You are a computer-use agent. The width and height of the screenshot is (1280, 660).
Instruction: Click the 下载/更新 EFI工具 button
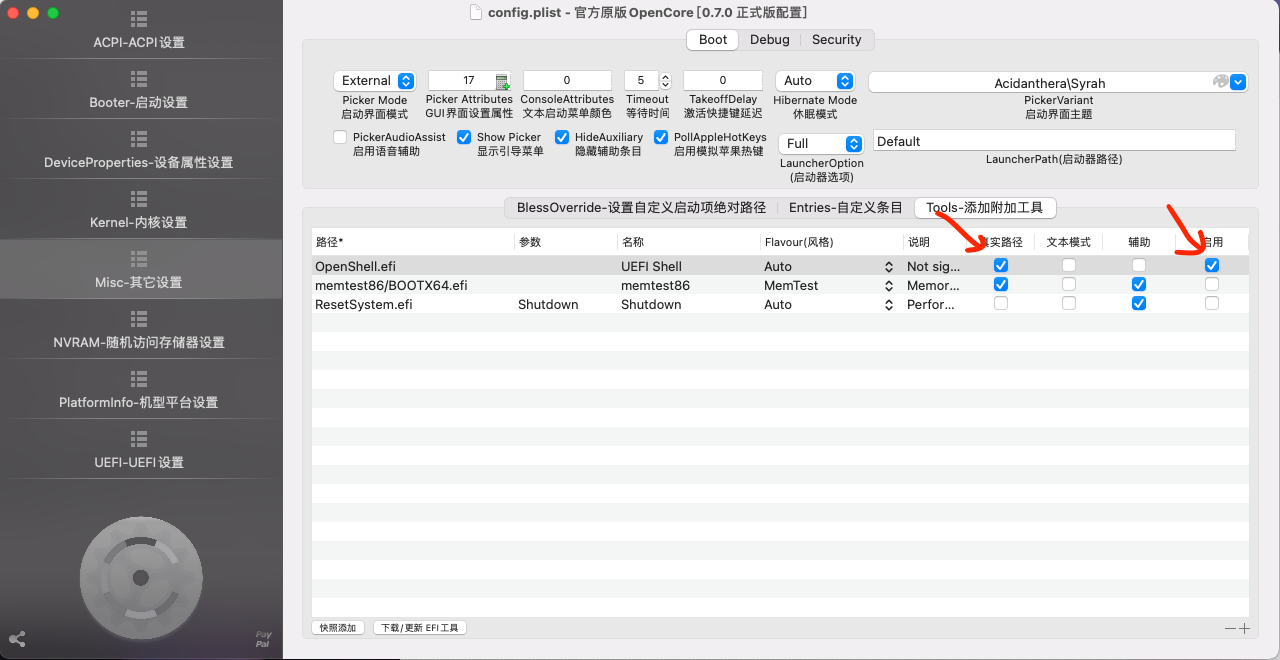[420, 628]
